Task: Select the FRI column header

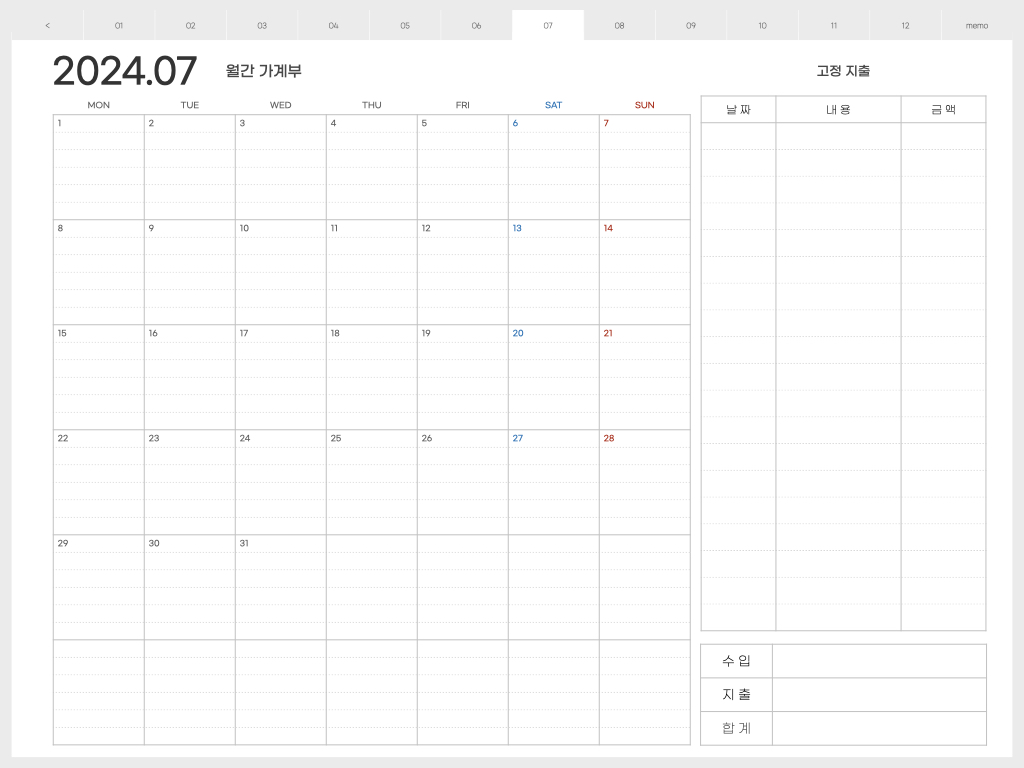Action: click(462, 105)
